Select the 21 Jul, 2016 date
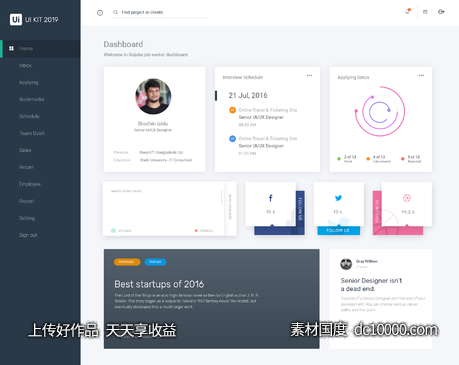Image resolution: width=459 pixels, height=365 pixels. click(248, 96)
